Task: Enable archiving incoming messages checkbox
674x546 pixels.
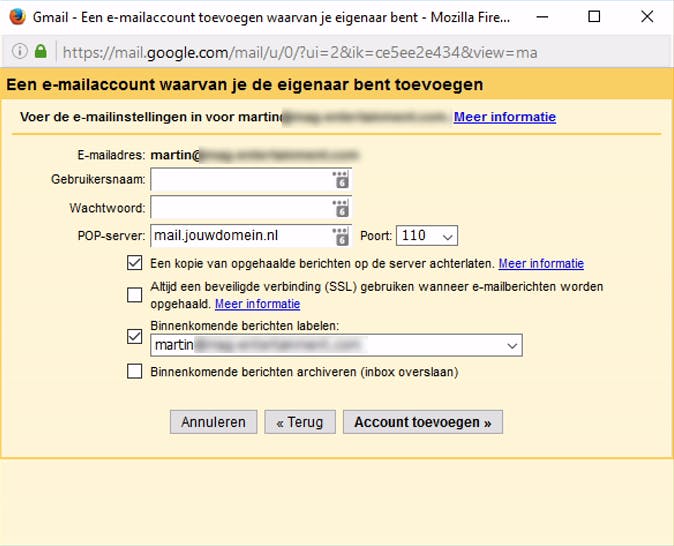Action: tap(135, 372)
